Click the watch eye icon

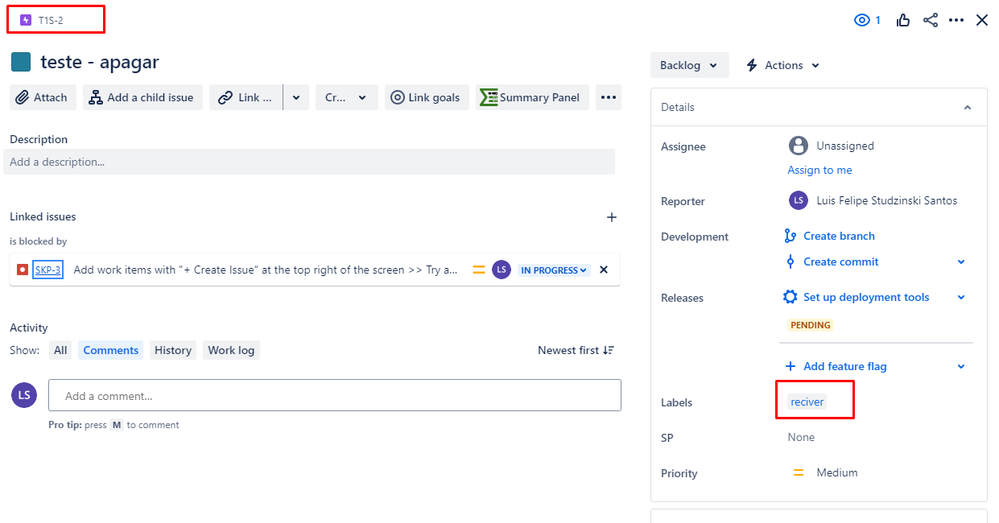coord(861,20)
